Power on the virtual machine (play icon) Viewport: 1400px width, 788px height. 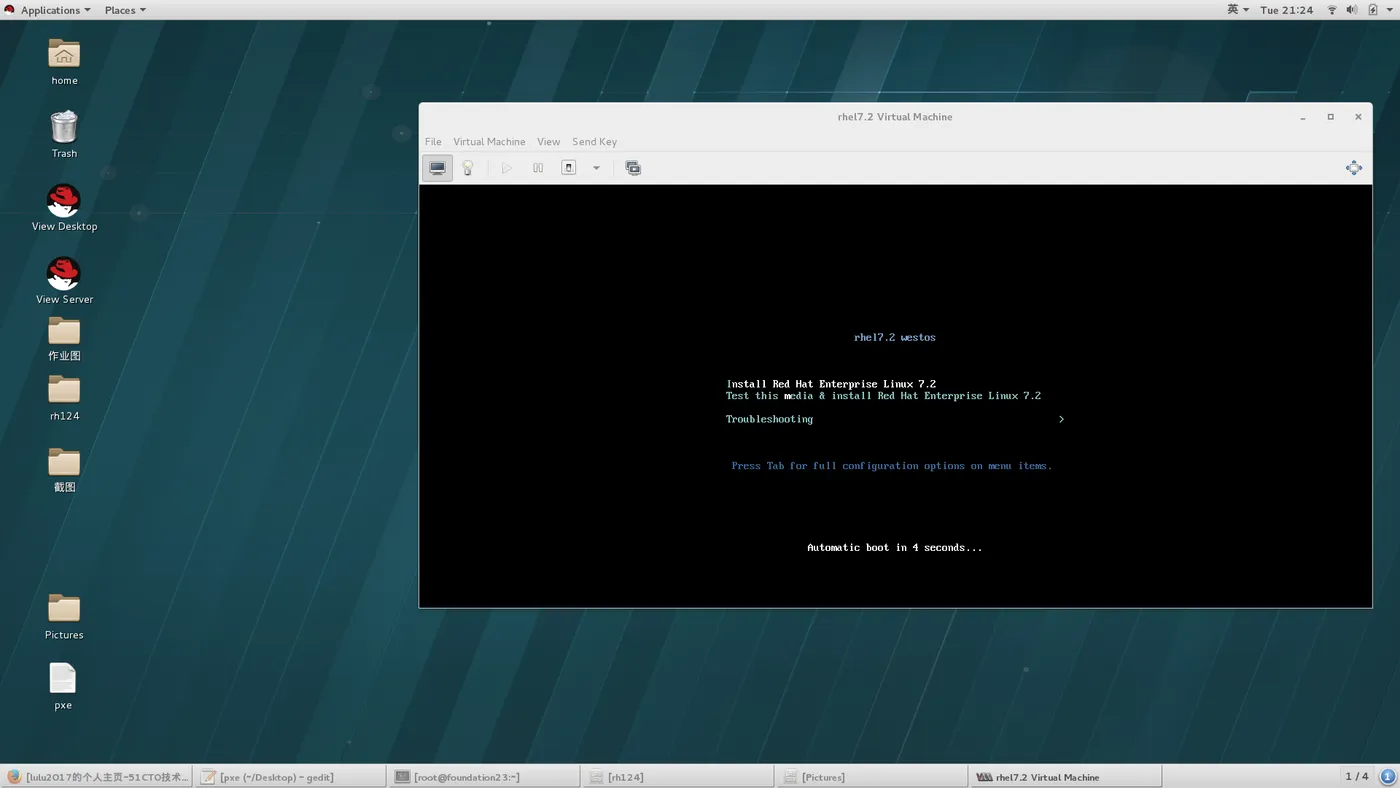pos(507,168)
